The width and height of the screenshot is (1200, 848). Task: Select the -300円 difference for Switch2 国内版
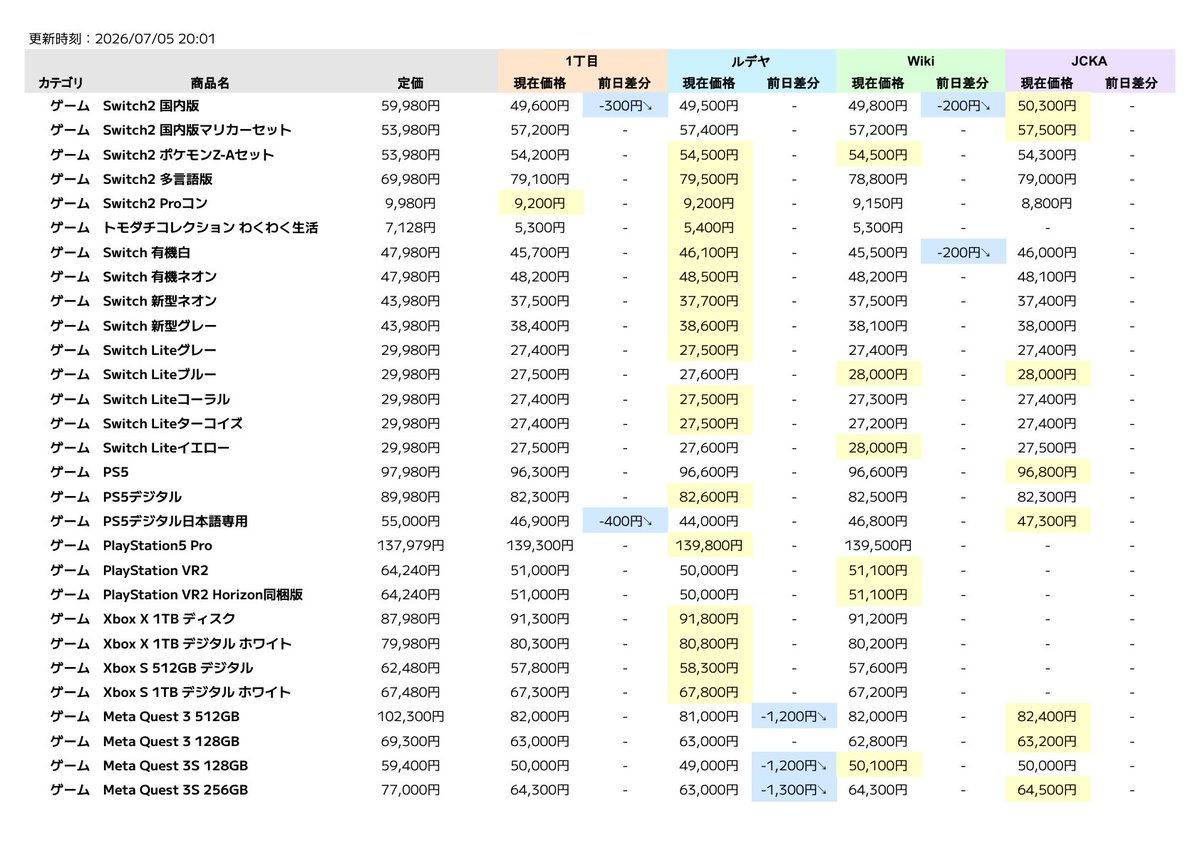tap(624, 105)
